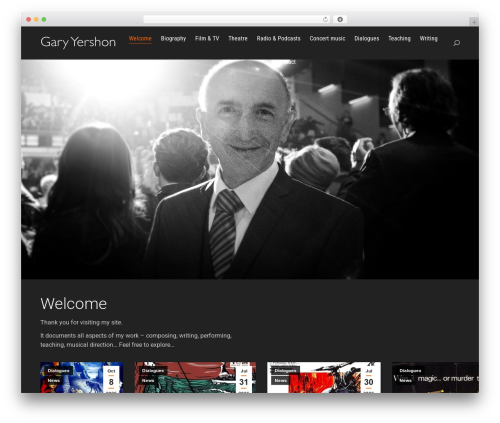
Task: Open the Jul 30 post thumbnail
Action: [324, 377]
